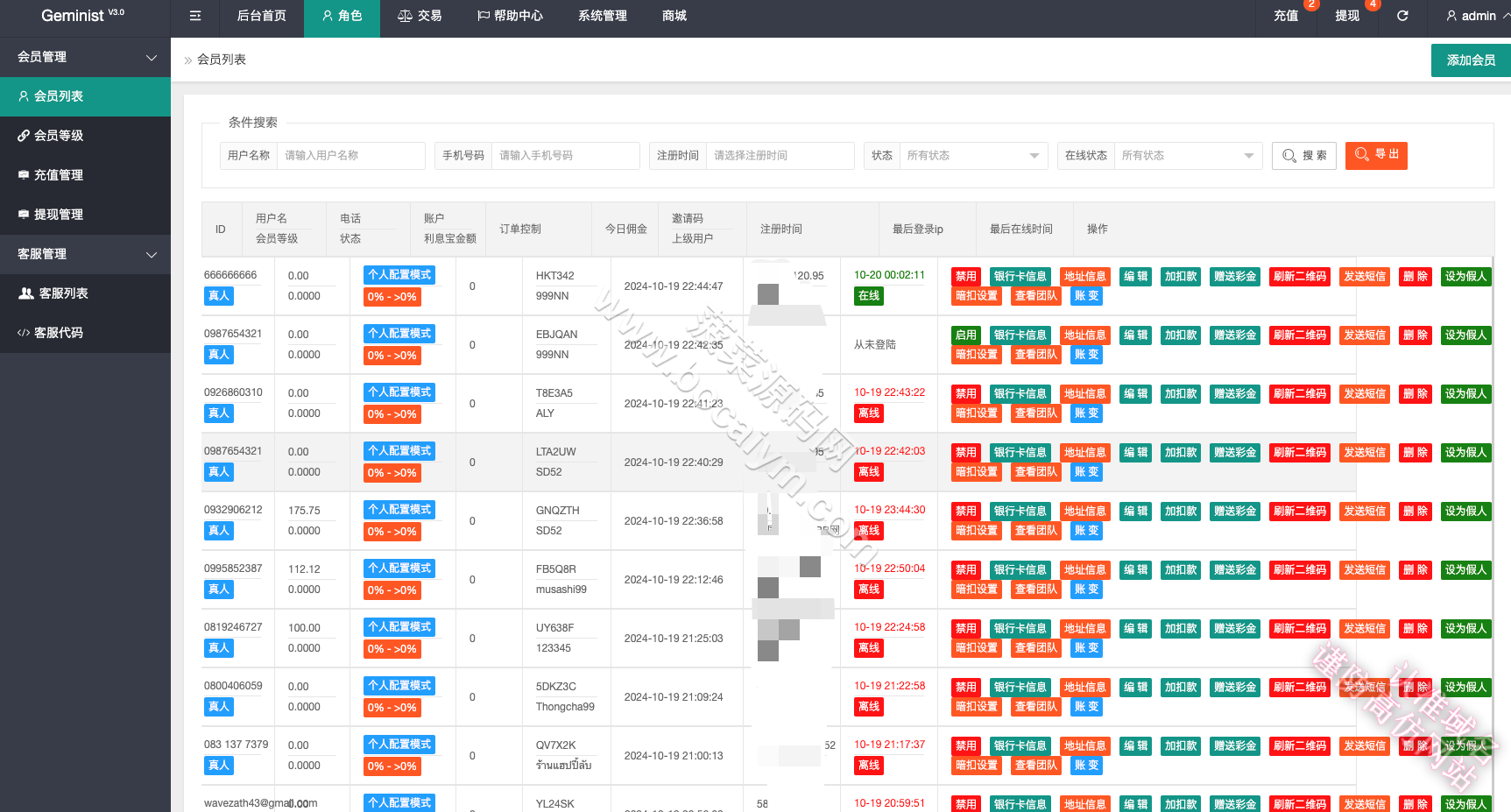Click 刷新二维码 for user 0800406059
The width and height of the screenshot is (1511, 812).
click(x=1300, y=688)
